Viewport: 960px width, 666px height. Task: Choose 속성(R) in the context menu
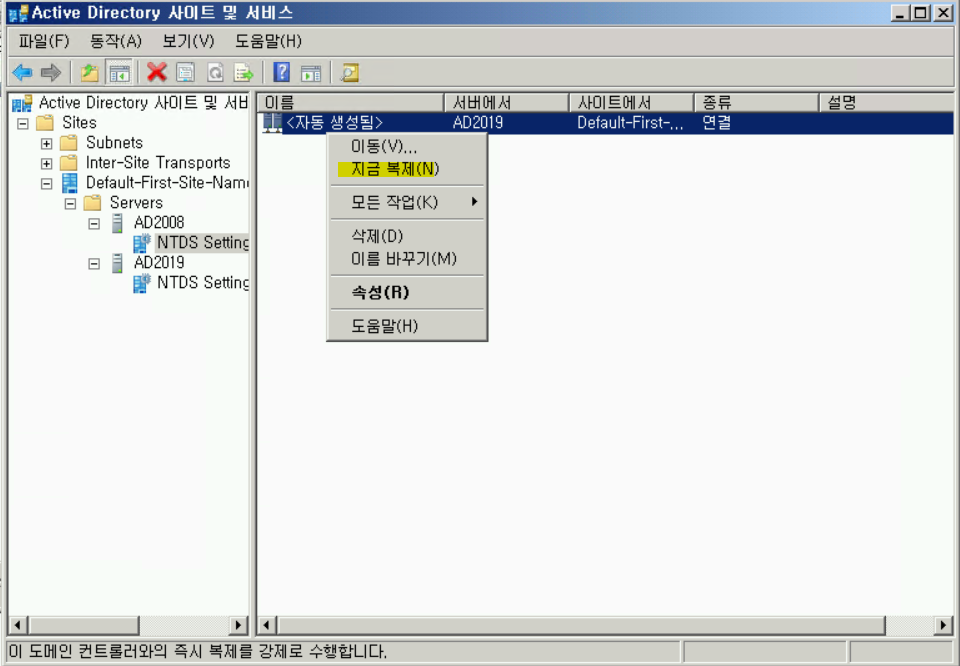click(x=407, y=292)
